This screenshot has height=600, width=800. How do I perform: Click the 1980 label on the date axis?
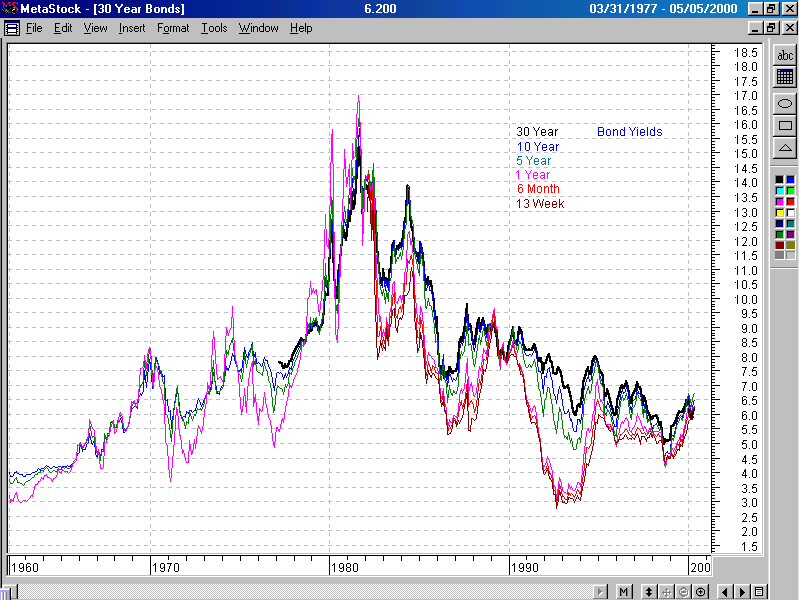tap(345, 567)
